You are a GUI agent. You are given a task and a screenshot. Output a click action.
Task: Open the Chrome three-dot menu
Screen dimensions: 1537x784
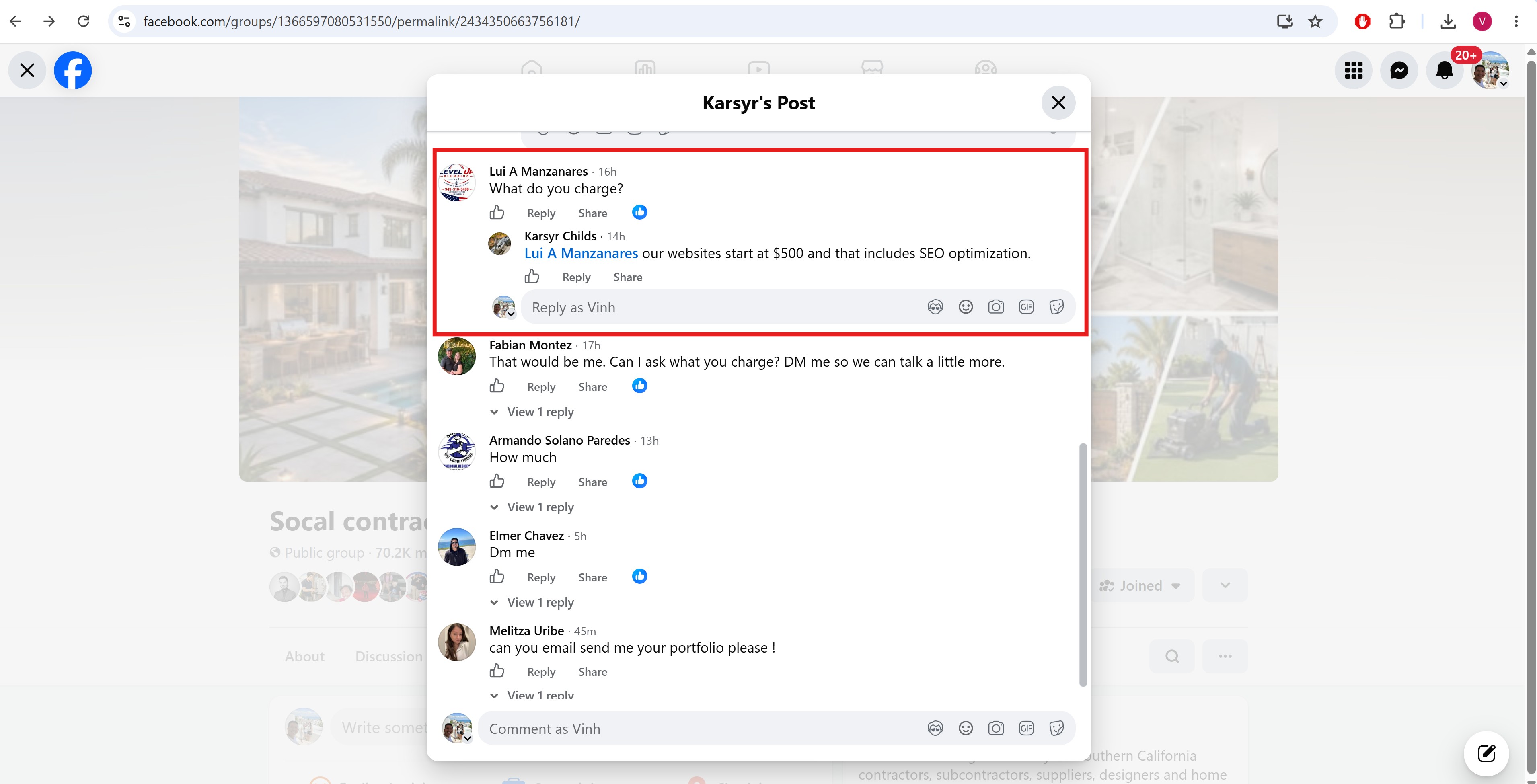[x=1516, y=21]
